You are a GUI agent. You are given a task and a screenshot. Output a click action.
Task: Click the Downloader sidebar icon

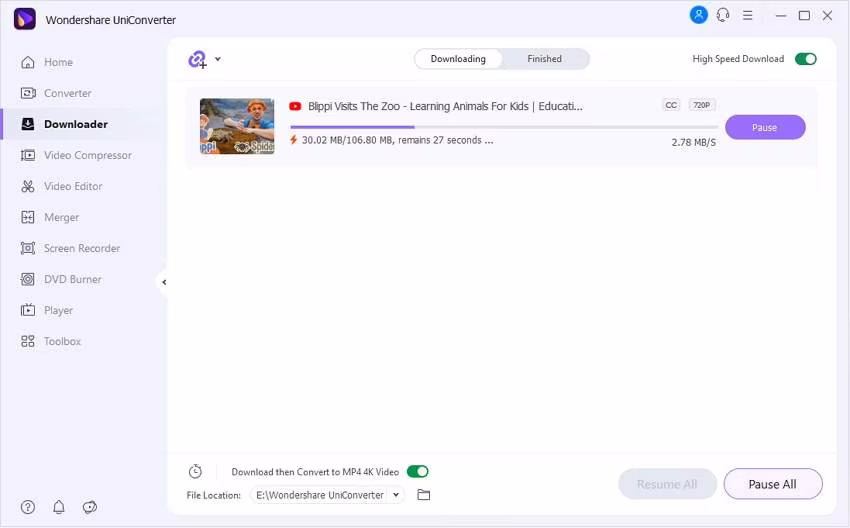28,124
